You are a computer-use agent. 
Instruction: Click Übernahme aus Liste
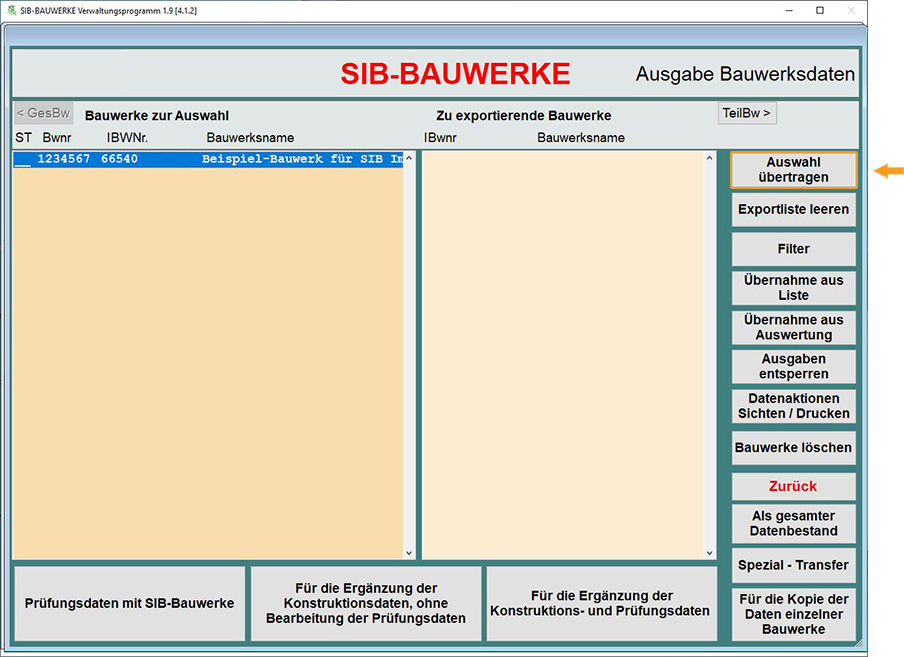point(793,288)
